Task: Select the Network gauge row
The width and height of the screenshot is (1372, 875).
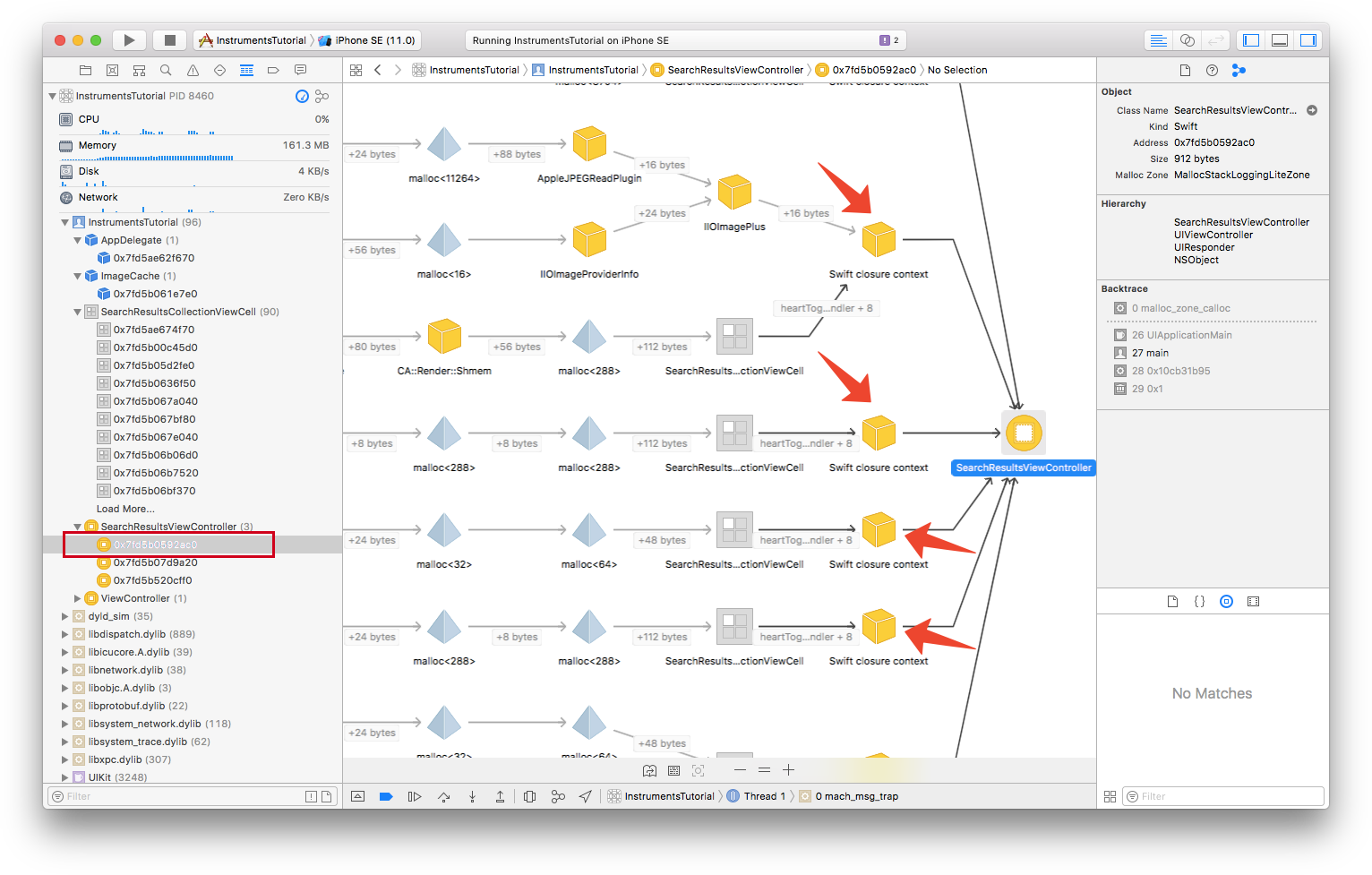Action: point(193,198)
